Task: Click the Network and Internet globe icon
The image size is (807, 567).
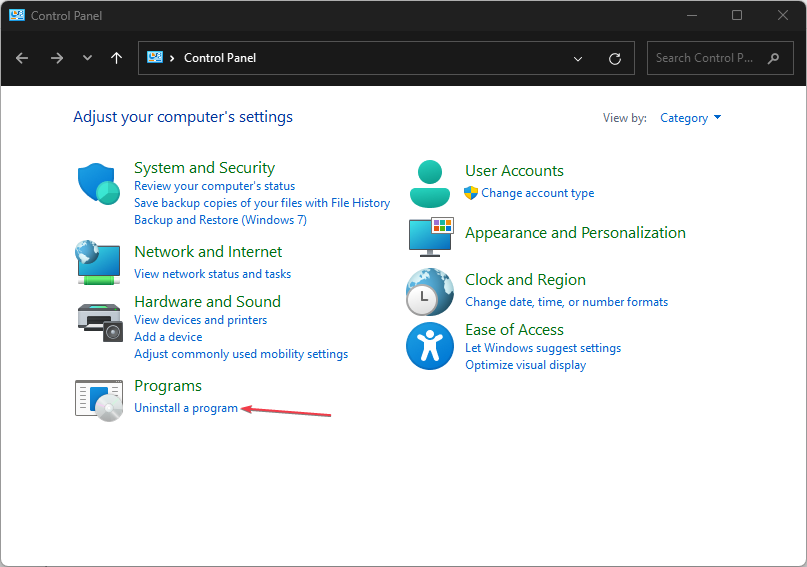Action: pyautogui.click(x=98, y=262)
